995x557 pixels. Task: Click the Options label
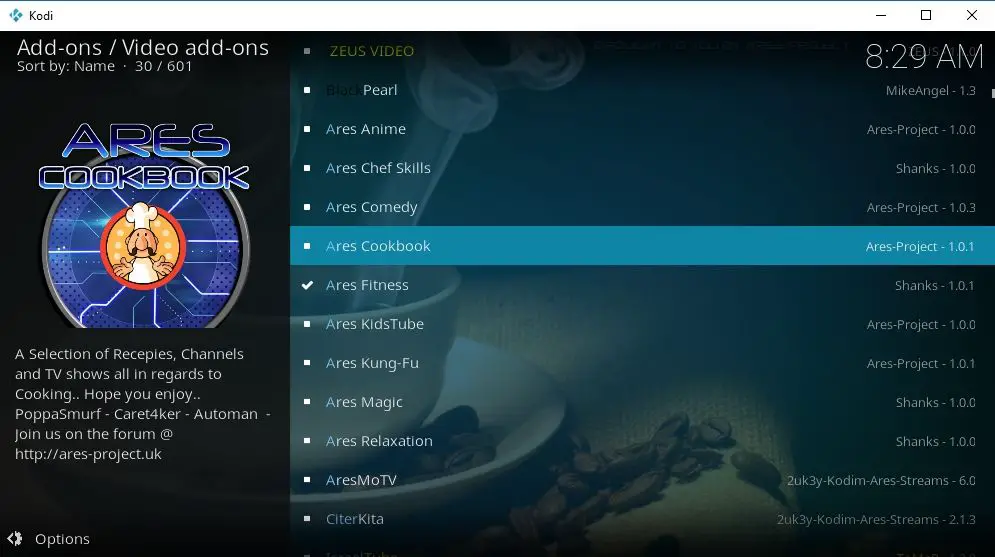[62, 539]
